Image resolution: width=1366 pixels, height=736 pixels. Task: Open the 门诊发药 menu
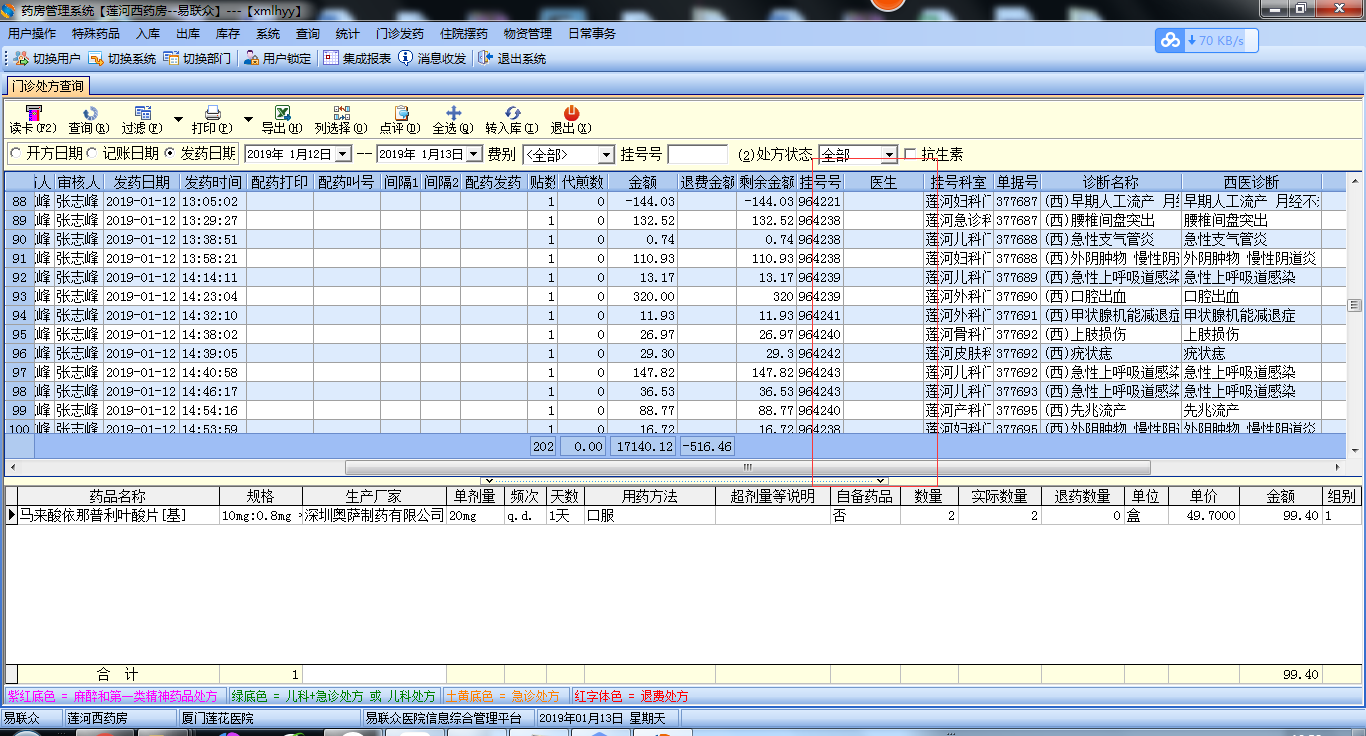pos(399,33)
